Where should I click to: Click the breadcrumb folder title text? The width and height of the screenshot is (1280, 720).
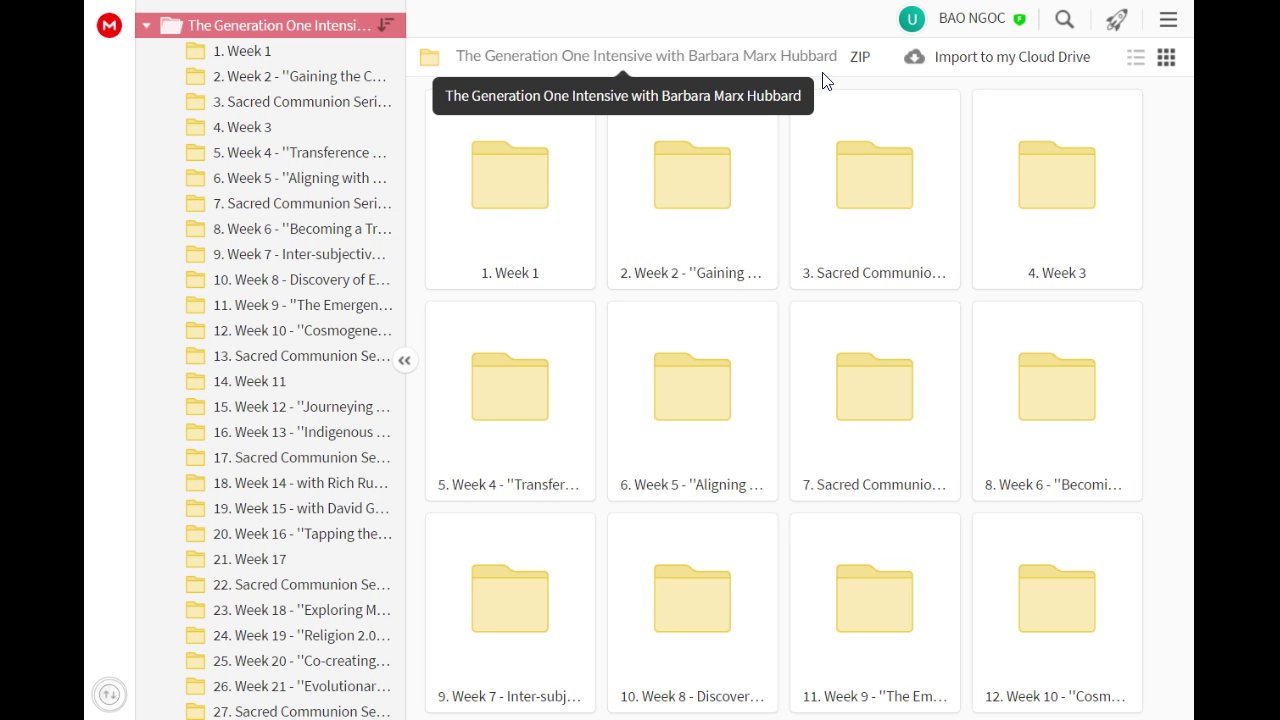coord(646,56)
